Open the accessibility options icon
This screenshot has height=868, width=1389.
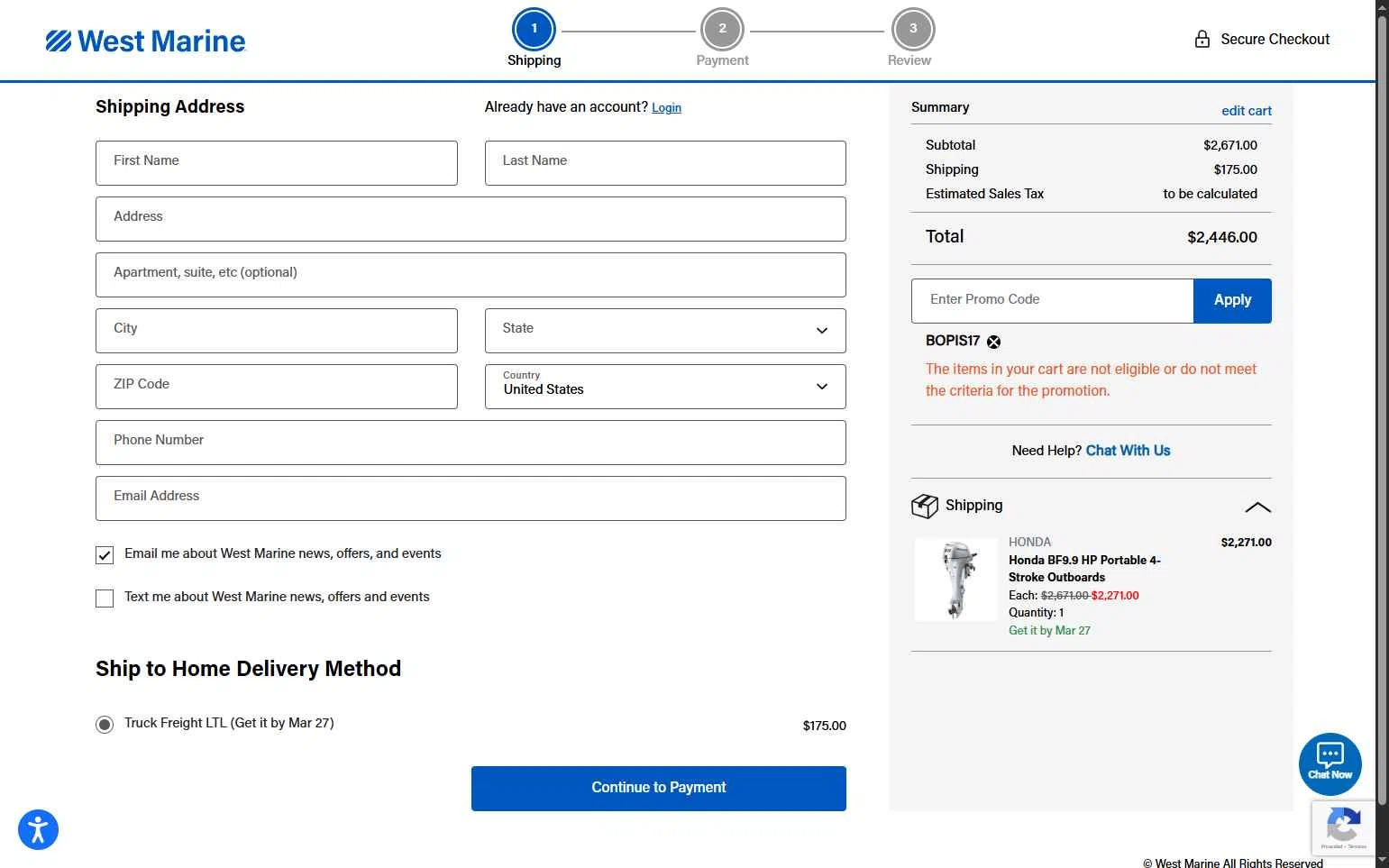pyautogui.click(x=38, y=829)
